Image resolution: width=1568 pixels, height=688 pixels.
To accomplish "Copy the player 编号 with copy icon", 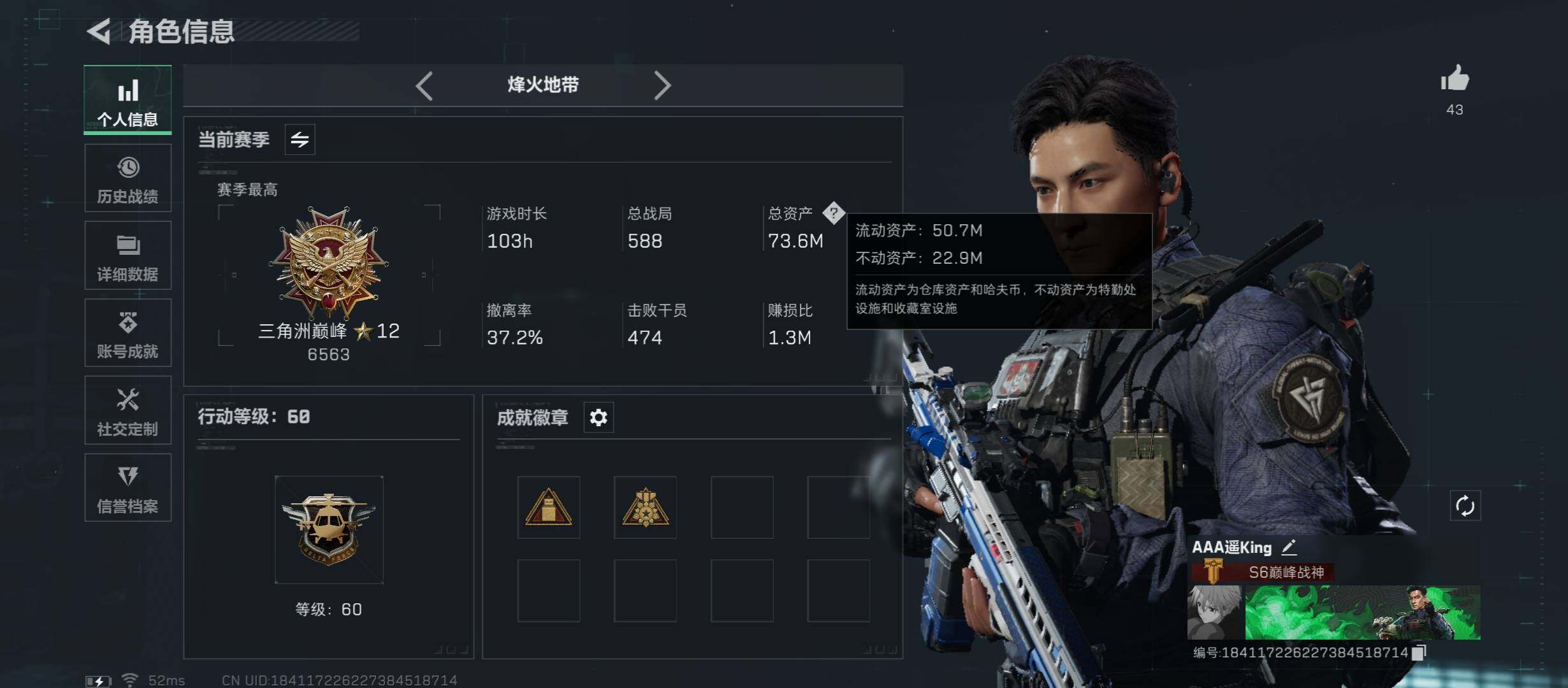I will pyautogui.click(x=1418, y=652).
